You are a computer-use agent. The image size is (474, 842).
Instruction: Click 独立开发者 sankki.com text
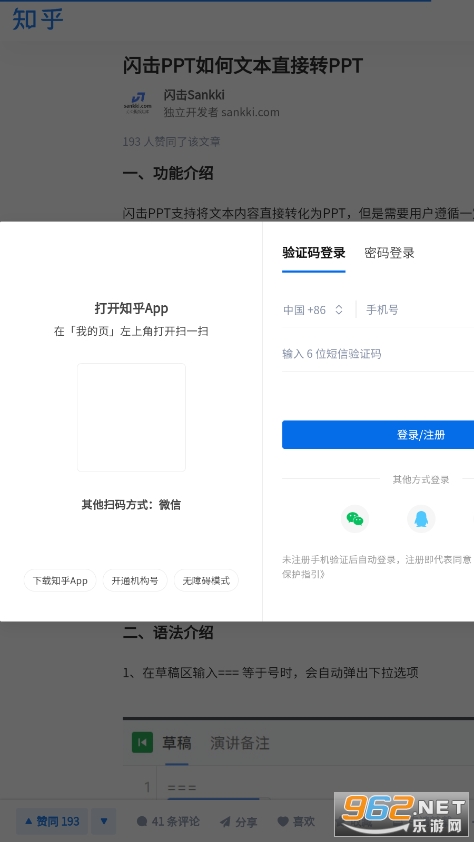pyautogui.click(x=221, y=112)
